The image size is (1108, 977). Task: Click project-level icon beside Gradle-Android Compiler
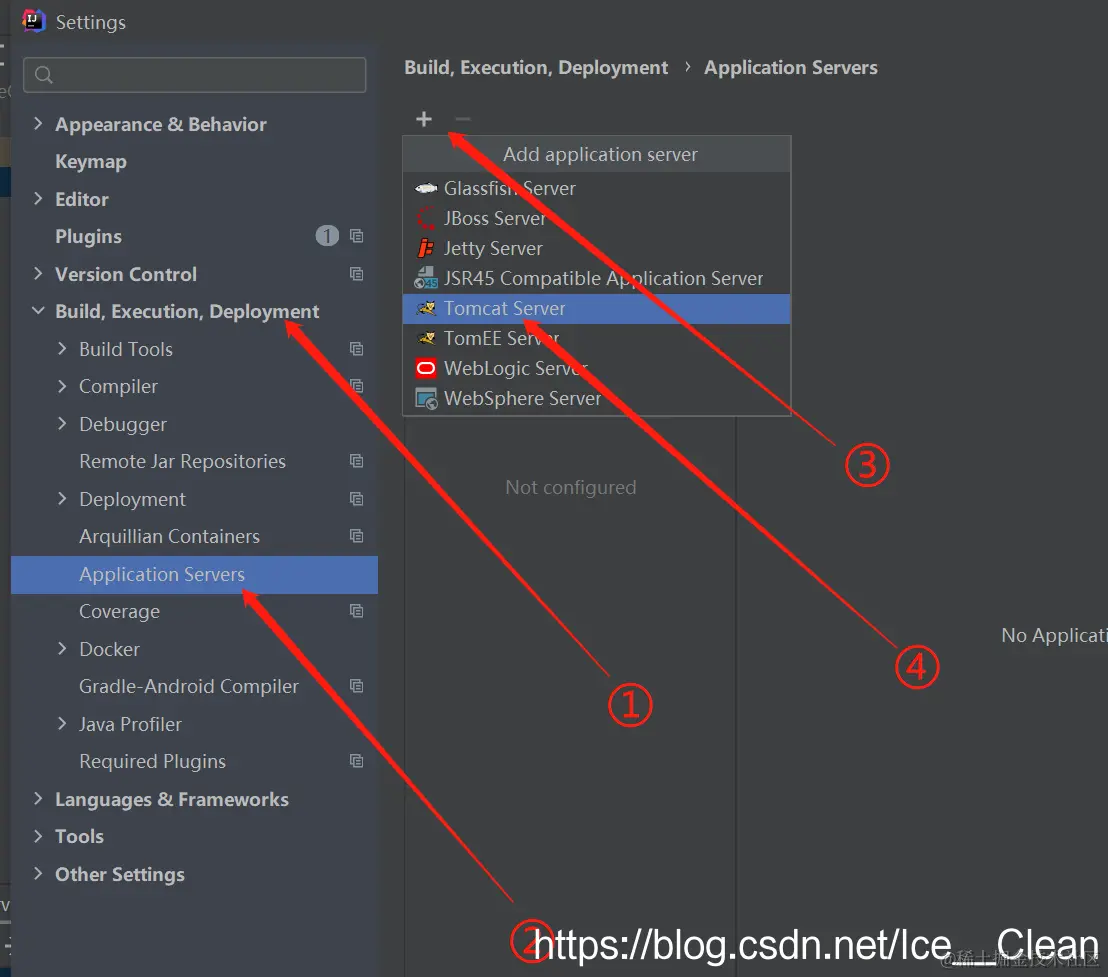[356, 685]
